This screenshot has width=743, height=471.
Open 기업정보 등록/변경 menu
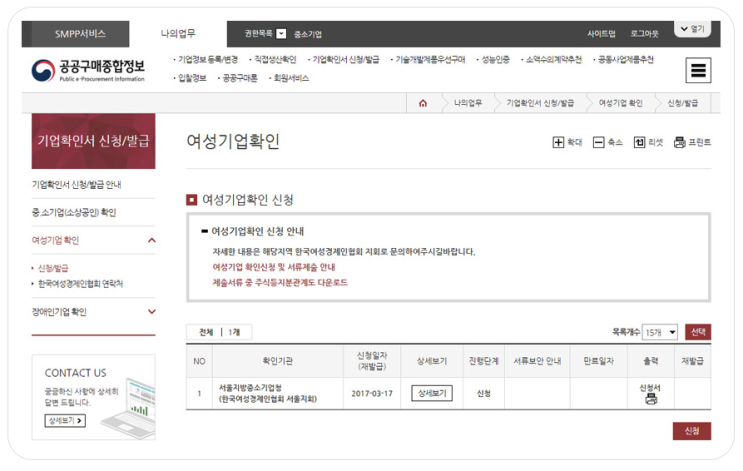click(208, 60)
